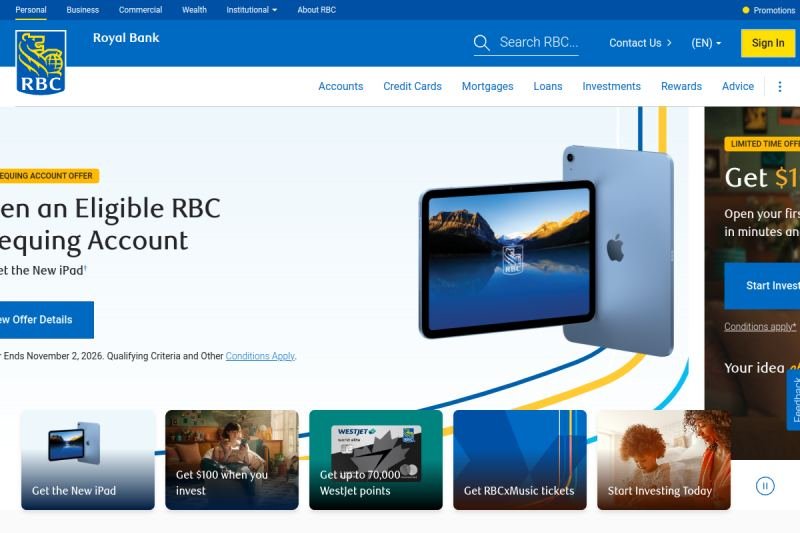Open the Rewards menu
This screenshot has height=533, width=800.
tap(681, 86)
